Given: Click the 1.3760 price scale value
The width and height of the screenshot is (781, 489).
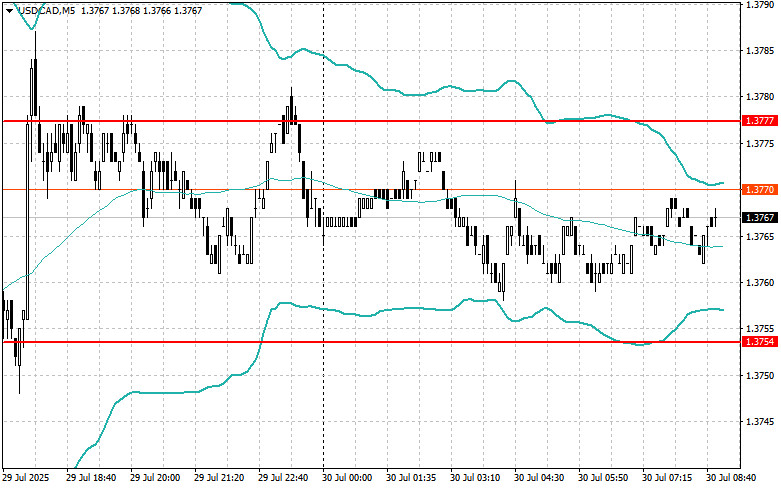Looking at the screenshot, I should [x=760, y=283].
